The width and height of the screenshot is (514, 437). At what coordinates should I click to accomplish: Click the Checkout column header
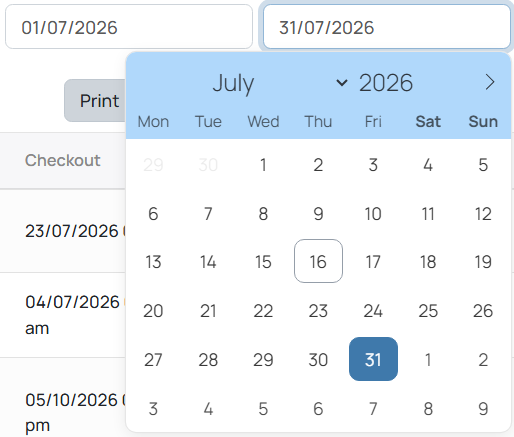click(63, 160)
